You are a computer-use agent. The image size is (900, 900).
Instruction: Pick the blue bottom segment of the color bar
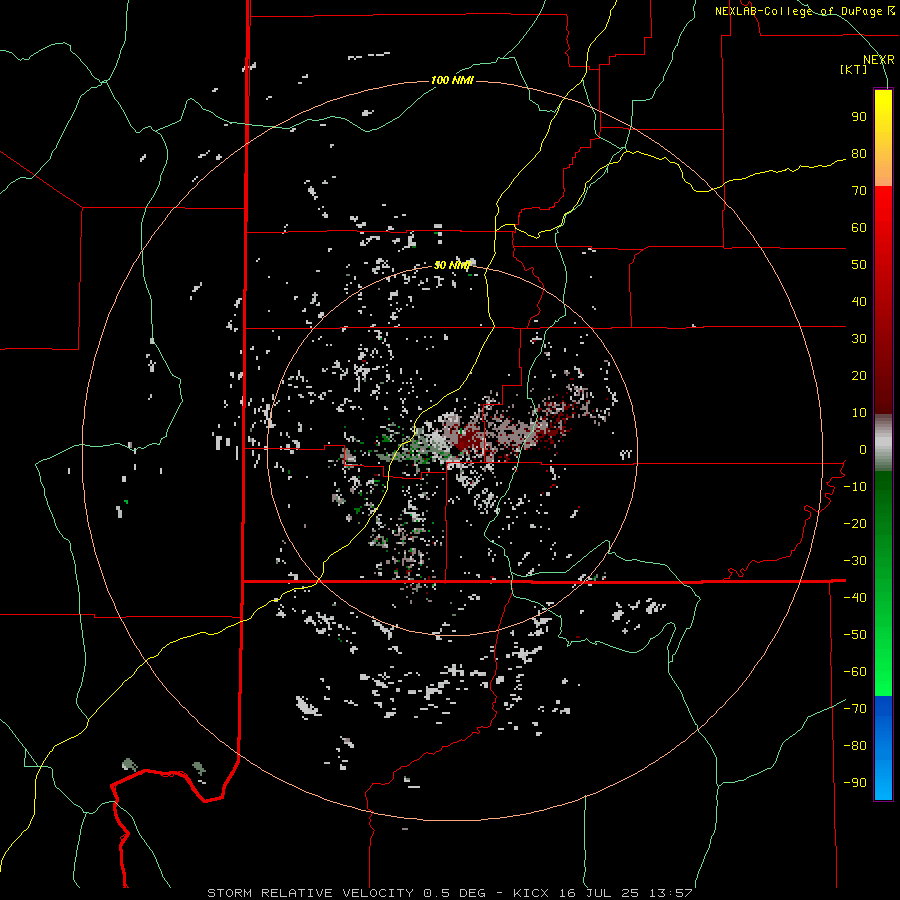[883, 747]
